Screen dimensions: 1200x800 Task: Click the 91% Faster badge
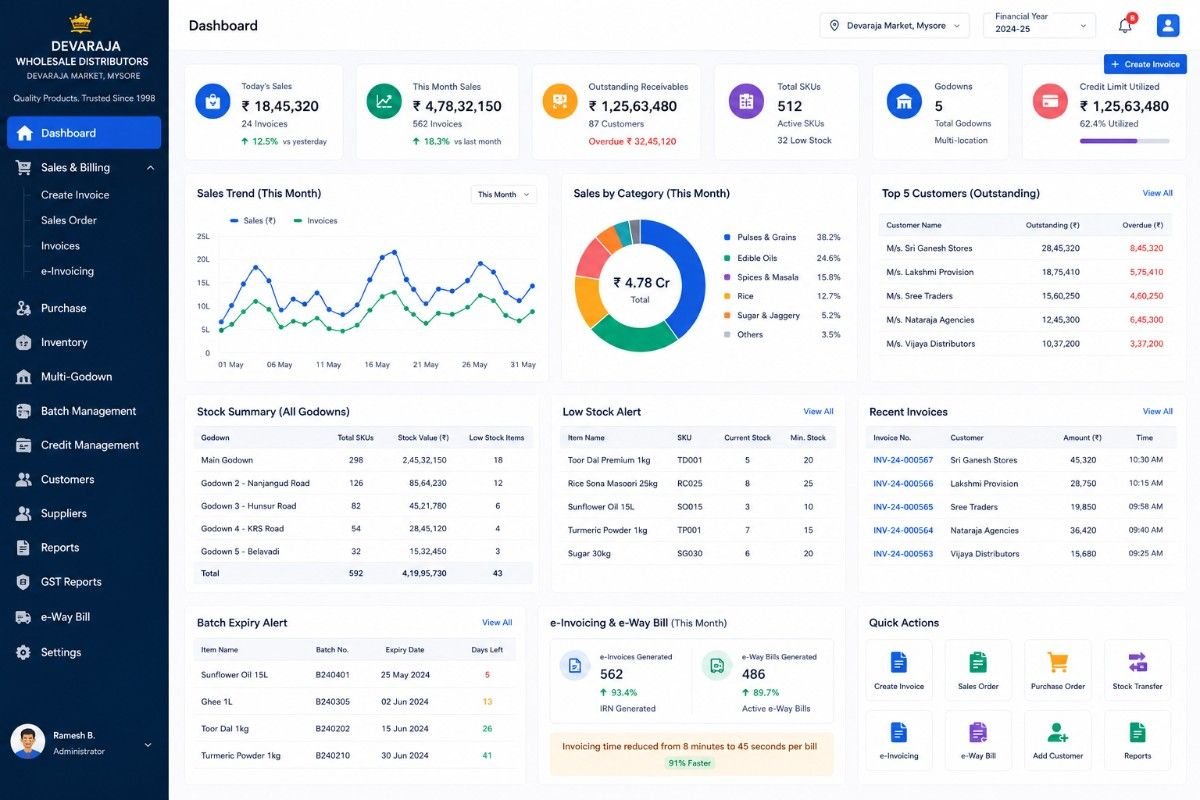tap(691, 763)
